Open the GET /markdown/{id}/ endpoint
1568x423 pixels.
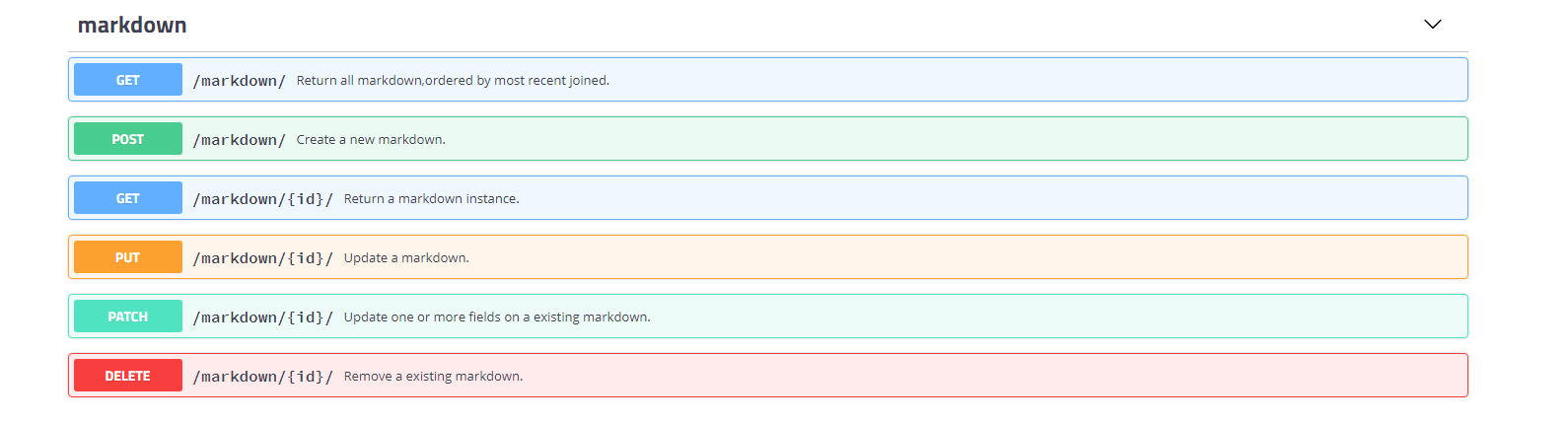click(x=768, y=198)
